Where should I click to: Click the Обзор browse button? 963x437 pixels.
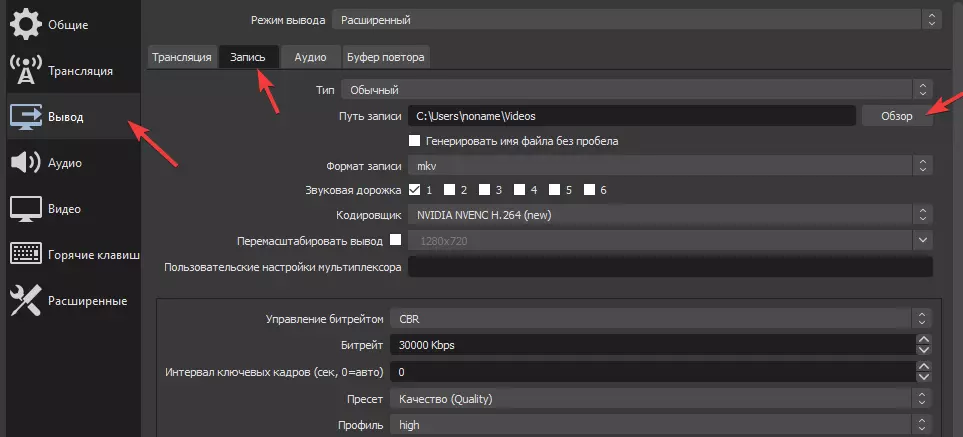897,115
